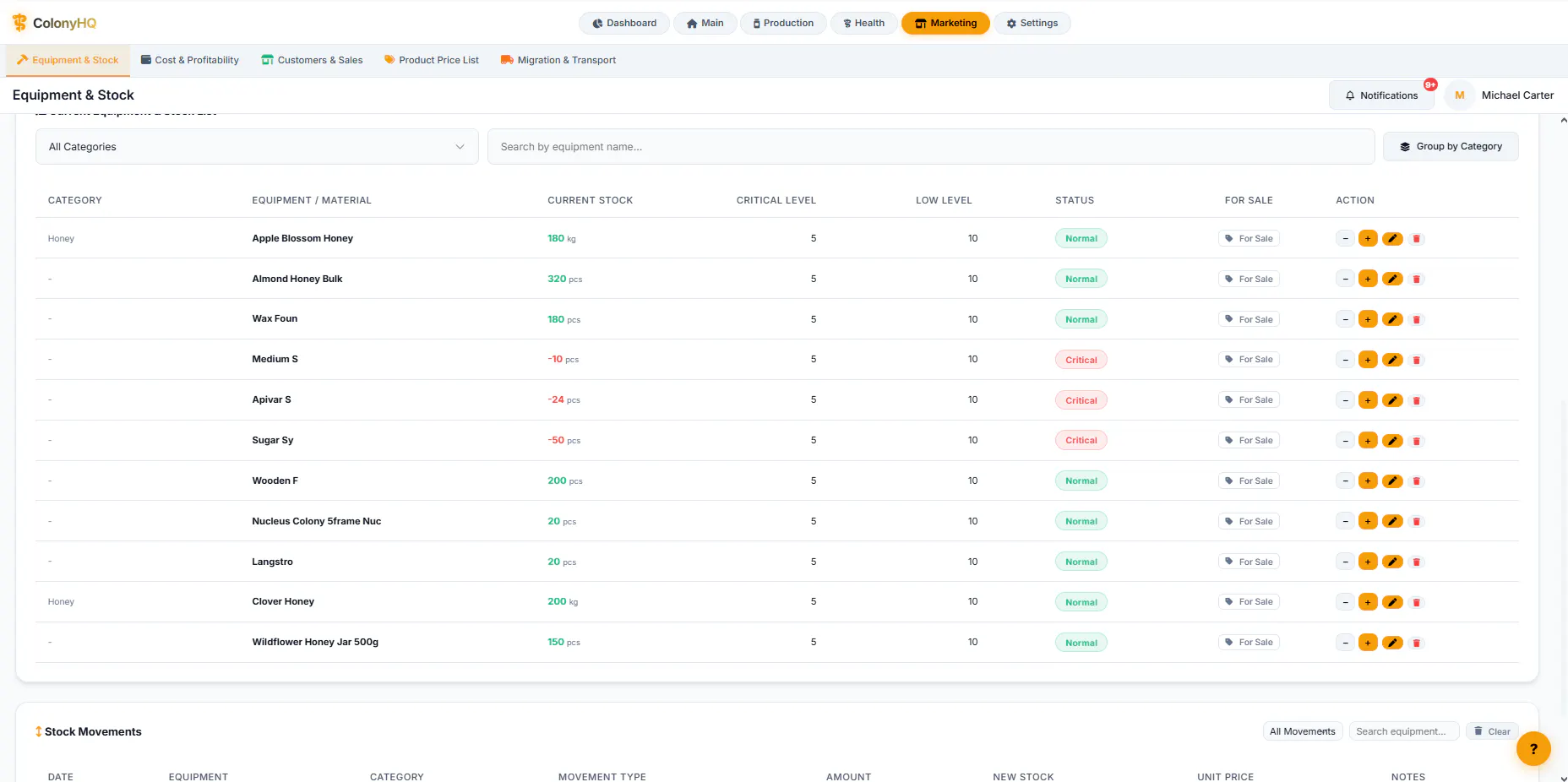This screenshot has width=1568, height=782.
Task: Open Migration & Transport tab
Action: click(558, 60)
